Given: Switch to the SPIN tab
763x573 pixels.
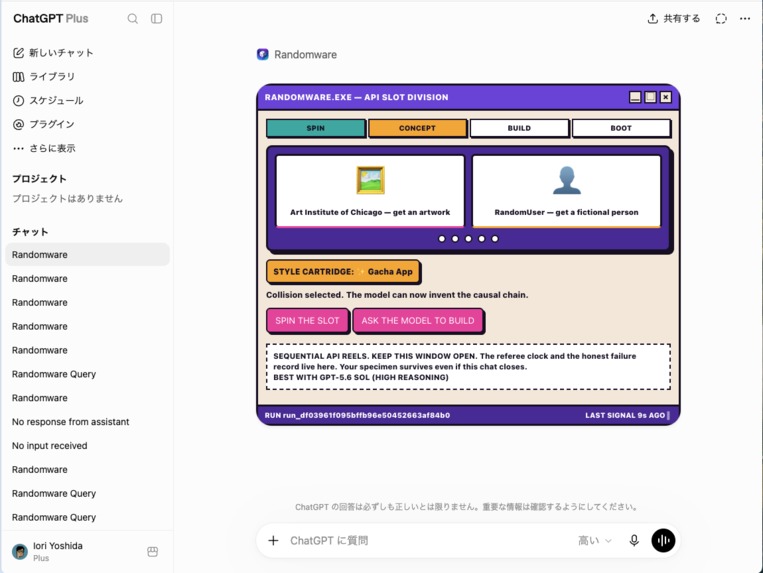Looking at the screenshot, I should tap(316, 128).
